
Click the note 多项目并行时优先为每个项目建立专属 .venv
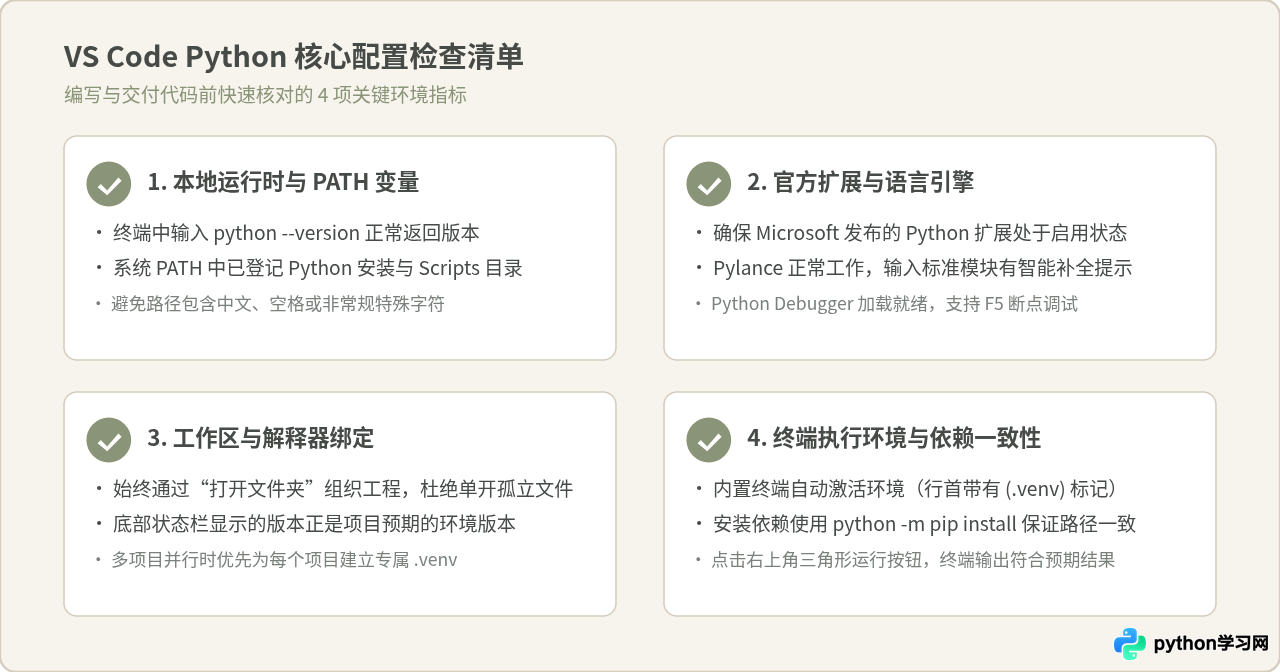pyautogui.click(x=284, y=559)
